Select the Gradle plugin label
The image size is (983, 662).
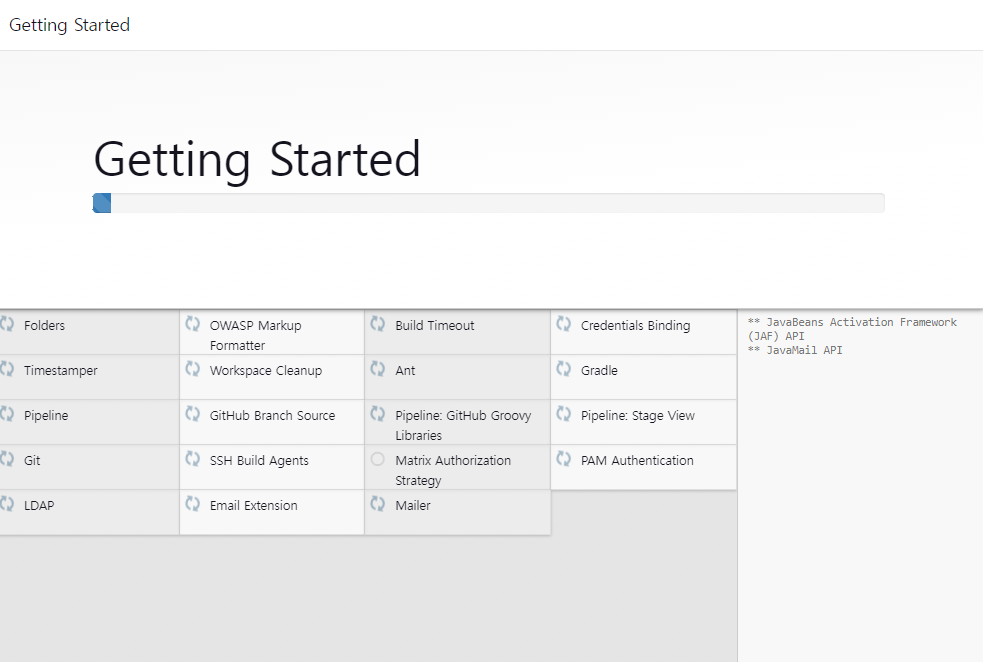[x=599, y=370]
